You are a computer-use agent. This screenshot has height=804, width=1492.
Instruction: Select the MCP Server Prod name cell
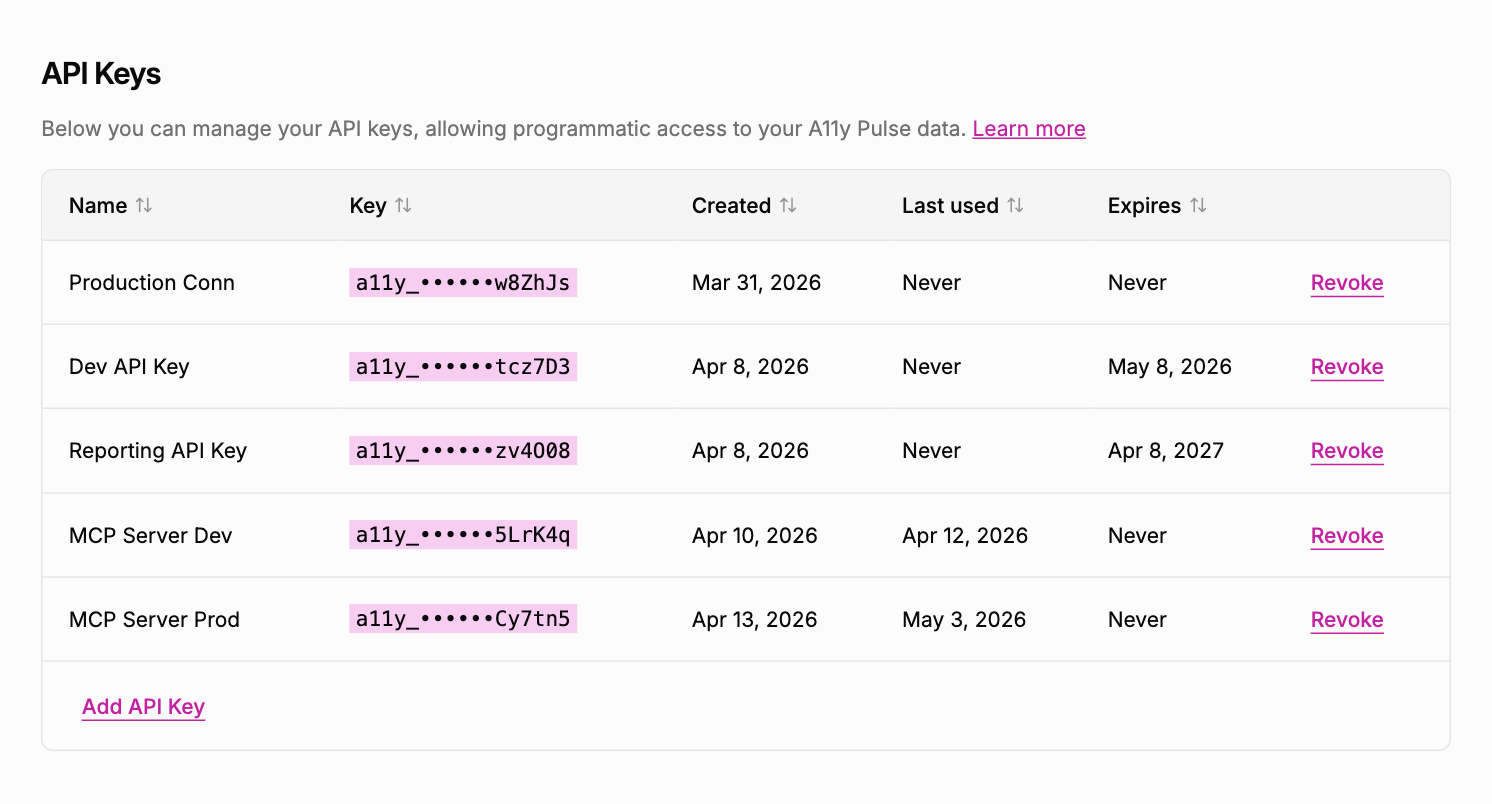(x=154, y=620)
